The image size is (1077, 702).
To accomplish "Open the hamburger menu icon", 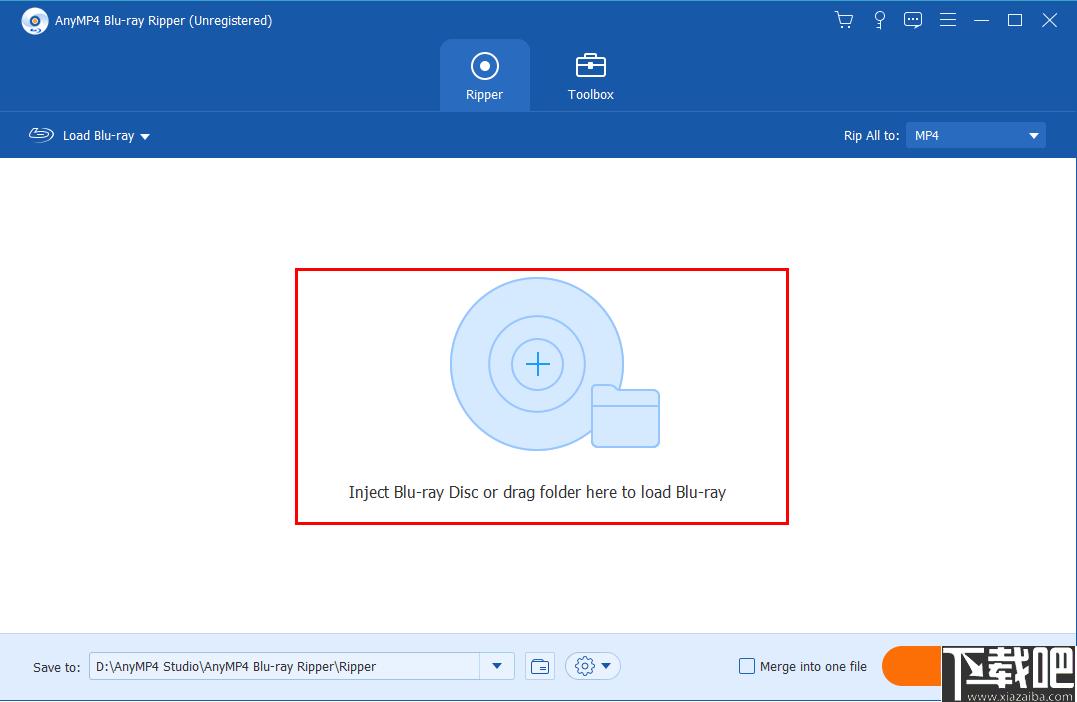I will click(948, 20).
